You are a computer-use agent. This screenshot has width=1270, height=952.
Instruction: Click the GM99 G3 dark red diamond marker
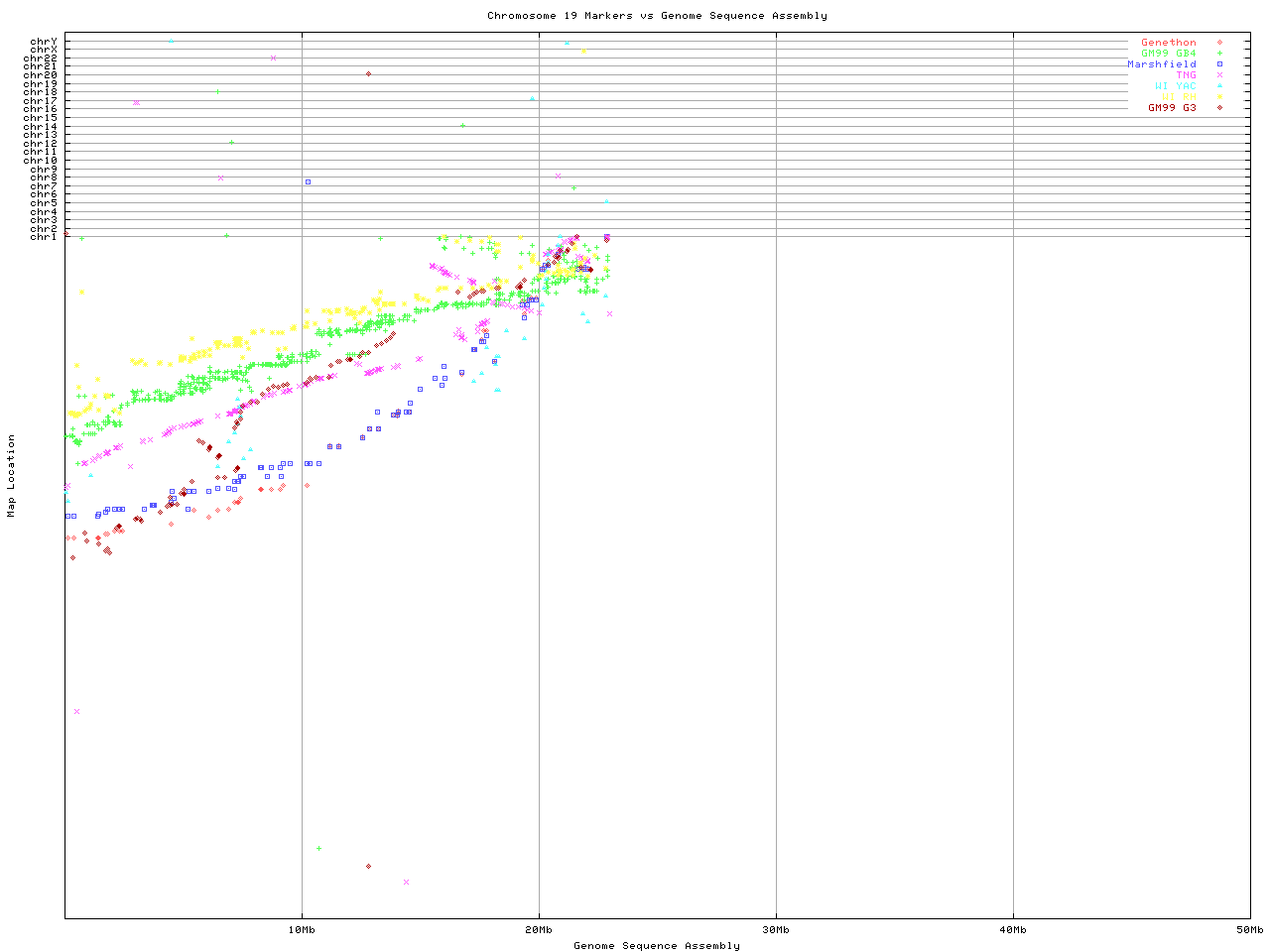(x=1219, y=108)
